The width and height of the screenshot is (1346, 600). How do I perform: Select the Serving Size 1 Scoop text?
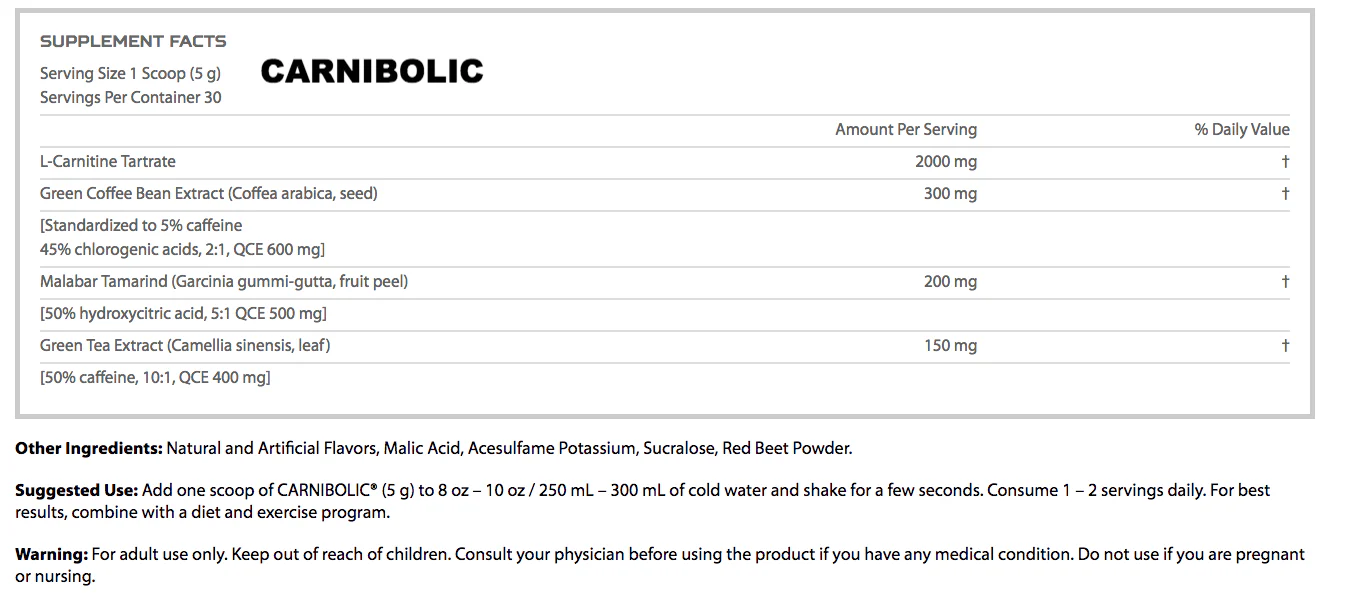pyautogui.click(x=130, y=73)
